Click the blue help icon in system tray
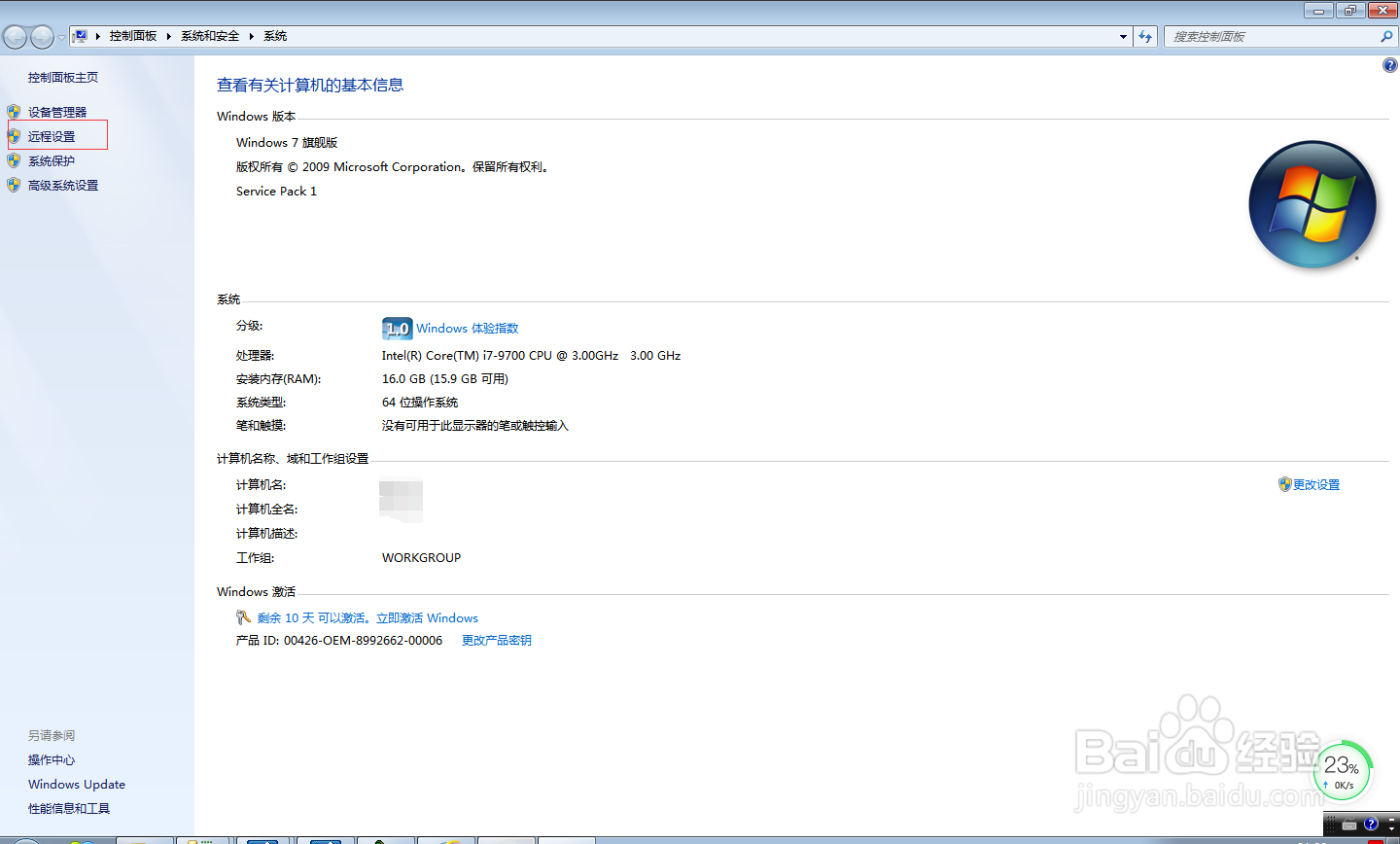The width and height of the screenshot is (1400, 844). 1371,824
